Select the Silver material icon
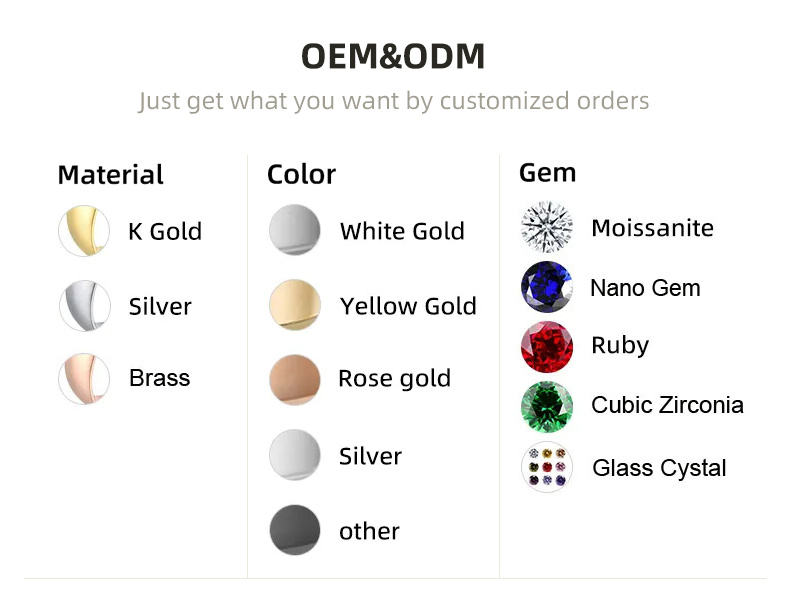 pos(84,306)
